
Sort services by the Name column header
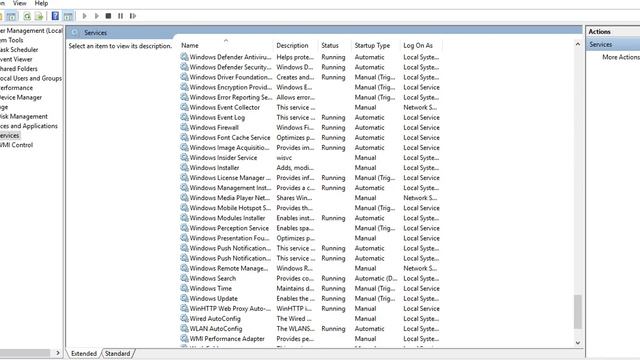[226, 45]
